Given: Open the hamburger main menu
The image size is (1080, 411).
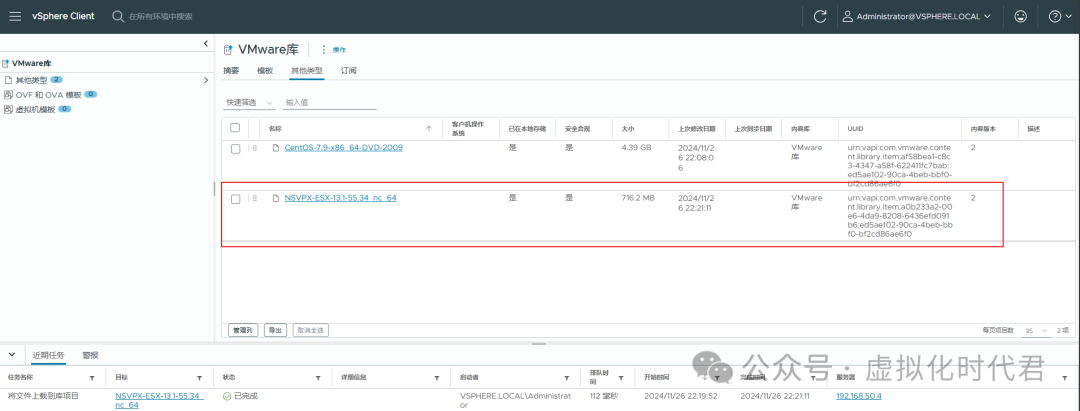Looking at the screenshot, I should 15,16.
